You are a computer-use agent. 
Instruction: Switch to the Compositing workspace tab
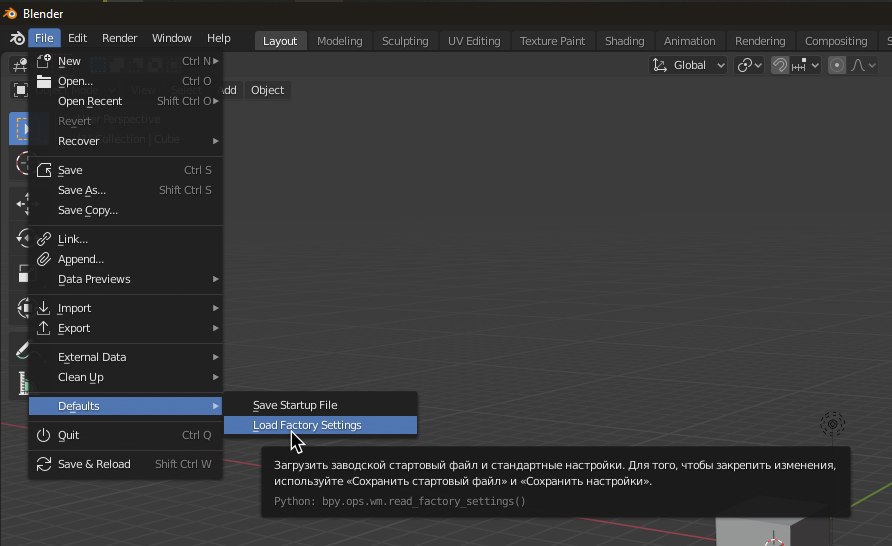836,41
